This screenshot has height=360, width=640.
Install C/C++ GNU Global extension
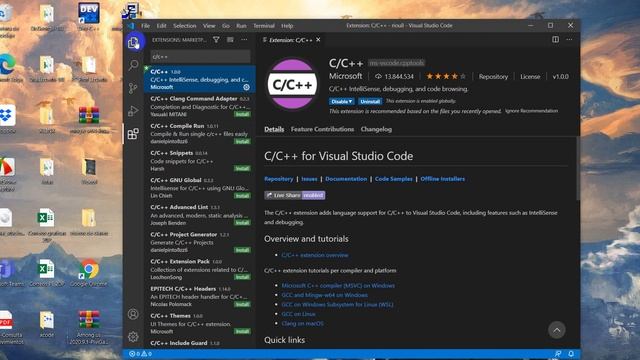click(x=242, y=196)
